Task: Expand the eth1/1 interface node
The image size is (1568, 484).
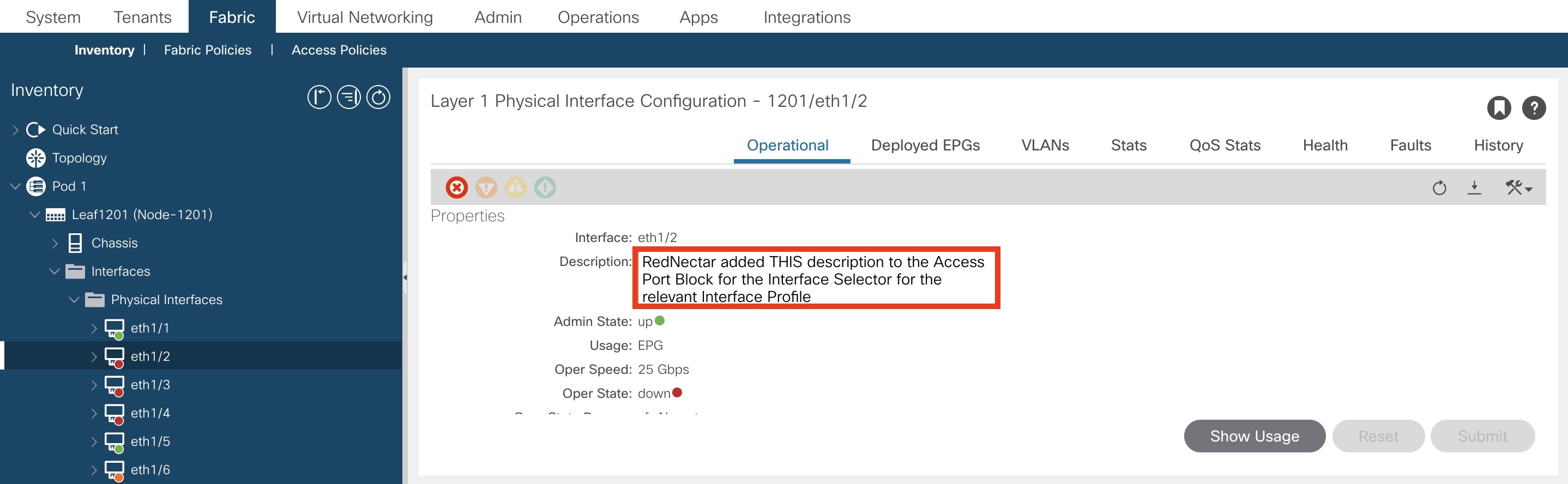Action: pos(94,329)
